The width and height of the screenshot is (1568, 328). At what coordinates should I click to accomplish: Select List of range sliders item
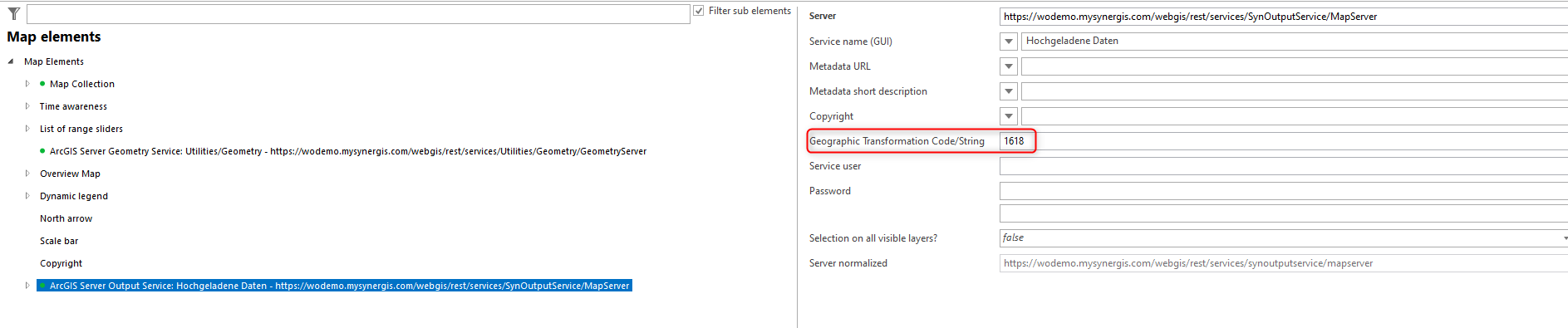click(81, 129)
